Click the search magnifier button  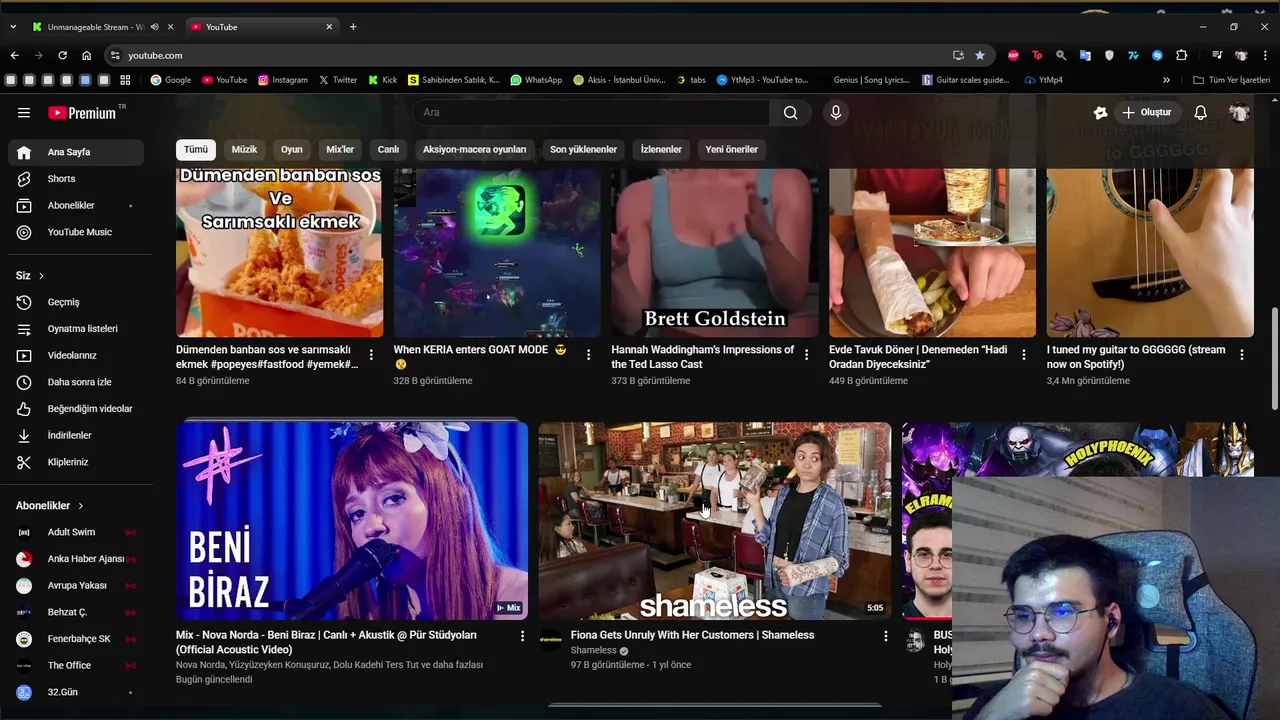(x=791, y=112)
